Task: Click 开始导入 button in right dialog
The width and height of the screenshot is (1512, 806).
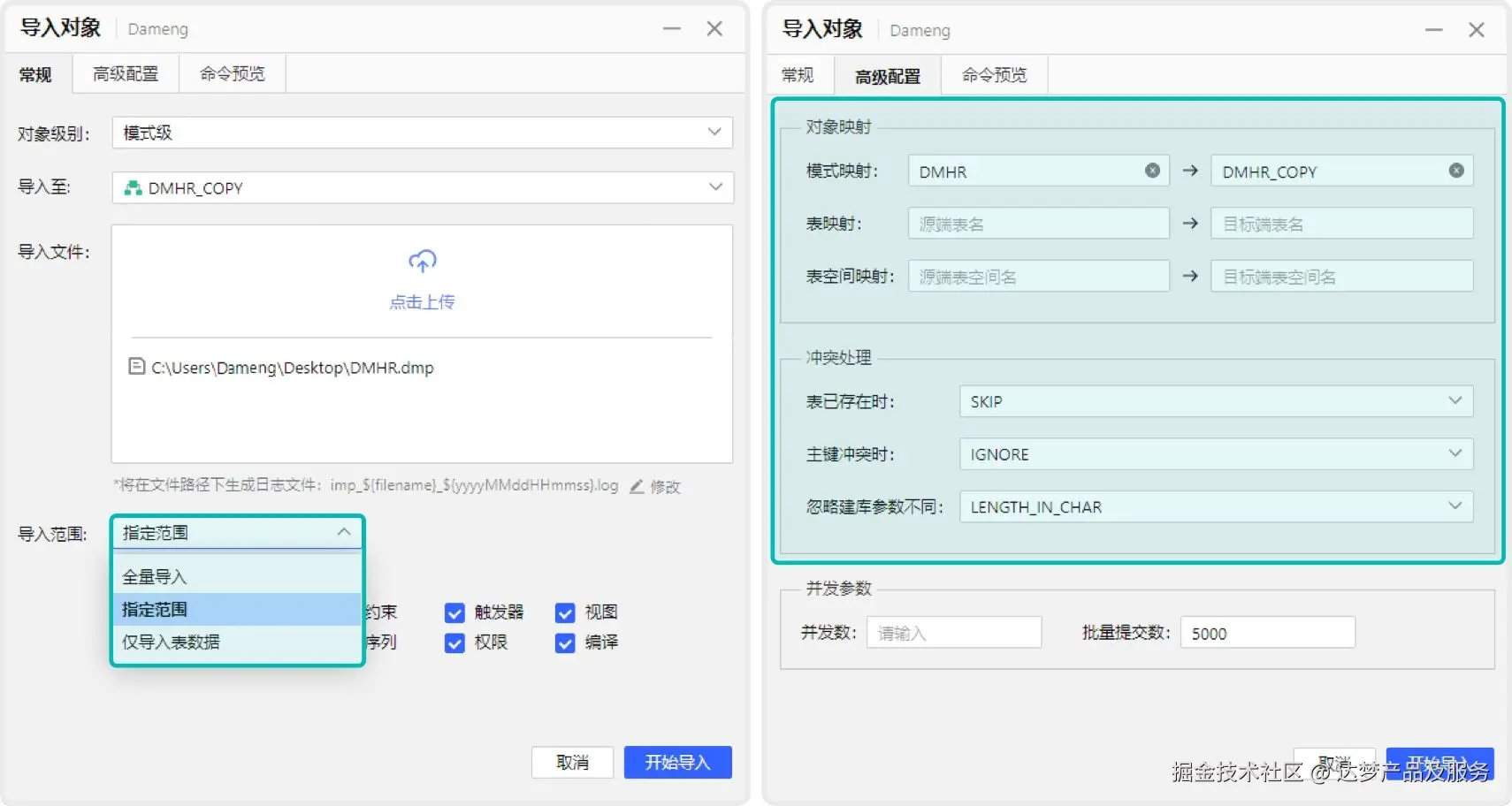Action: click(1440, 764)
